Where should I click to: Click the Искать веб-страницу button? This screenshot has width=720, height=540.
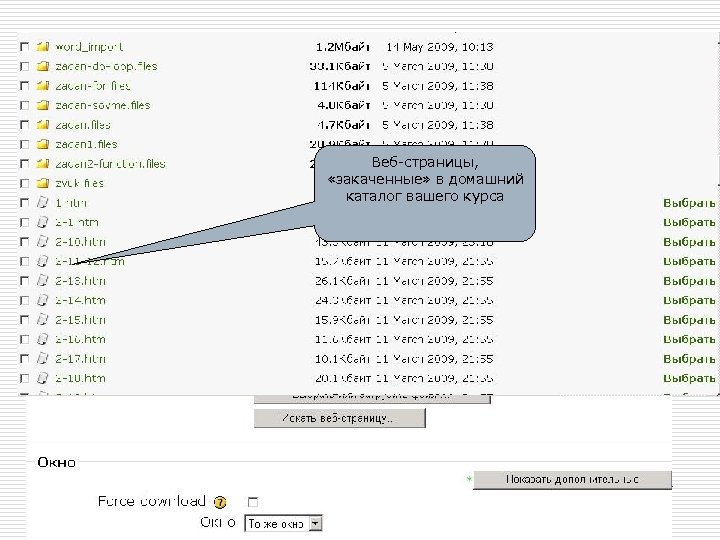340,418
